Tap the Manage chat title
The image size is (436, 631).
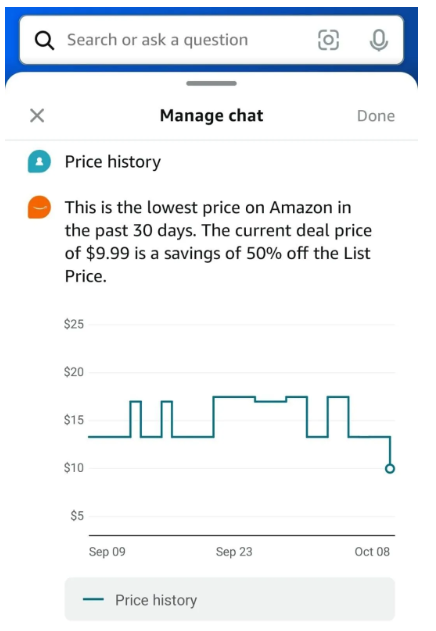pos(211,116)
